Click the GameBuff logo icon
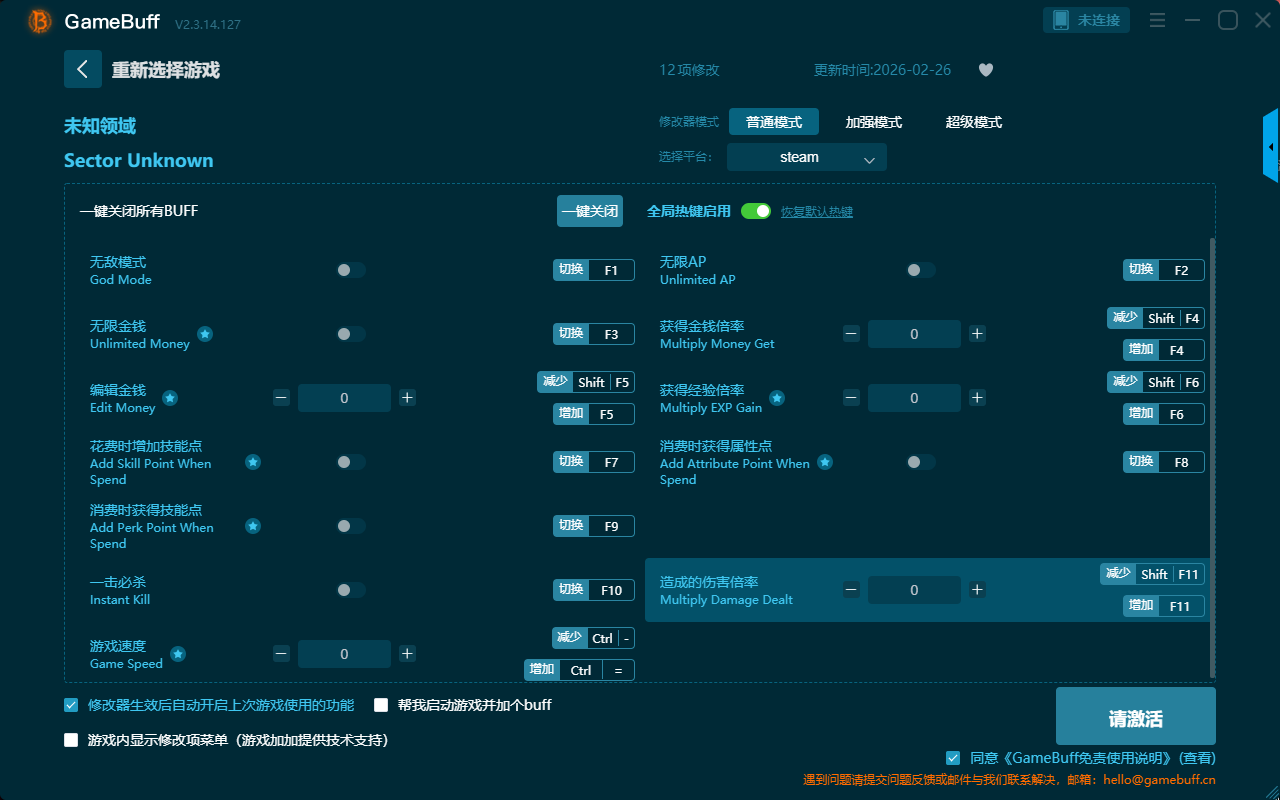The width and height of the screenshot is (1280, 800). (40, 21)
